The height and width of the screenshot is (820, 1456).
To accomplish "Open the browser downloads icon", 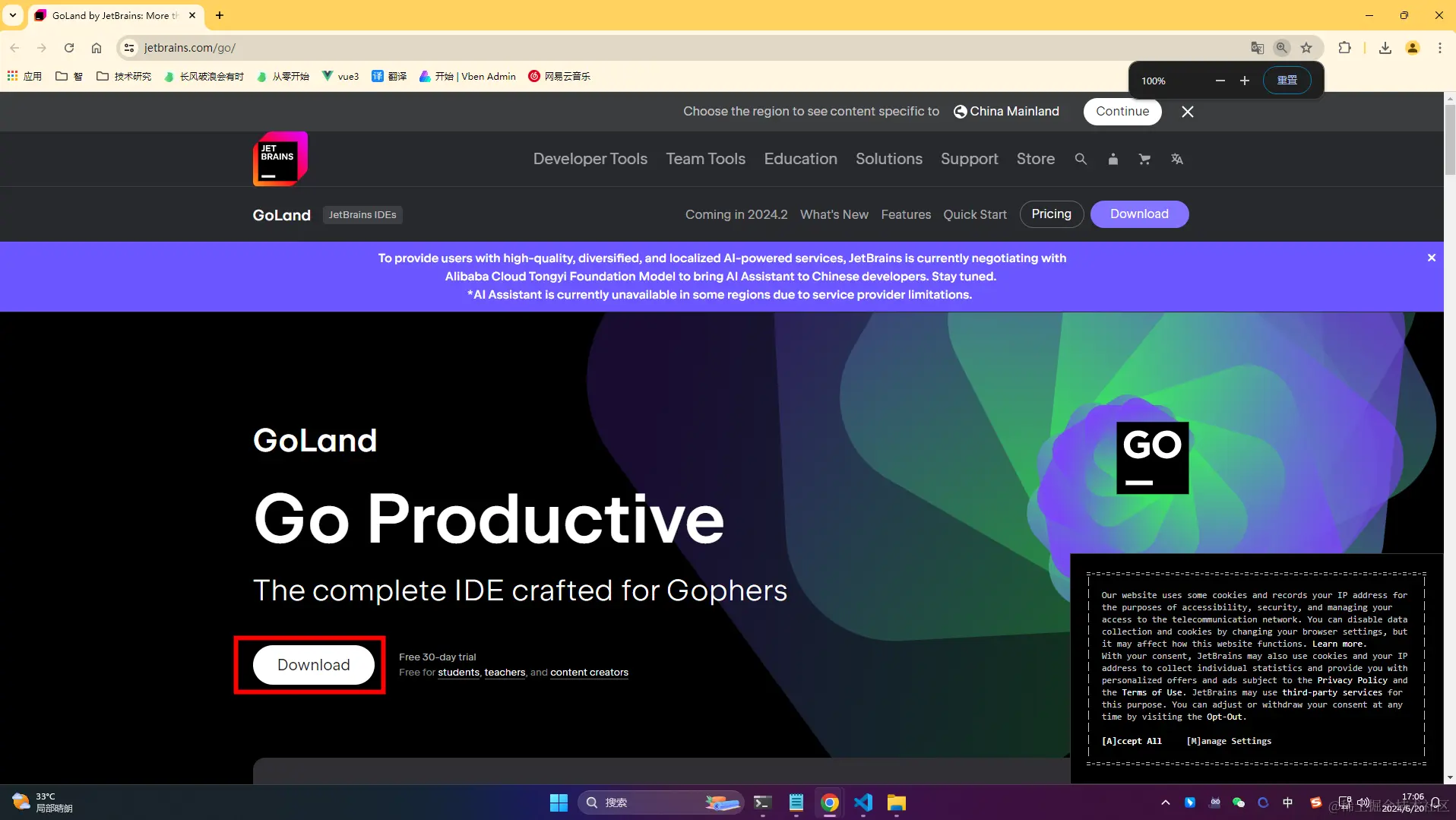I will click(x=1385, y=48).
